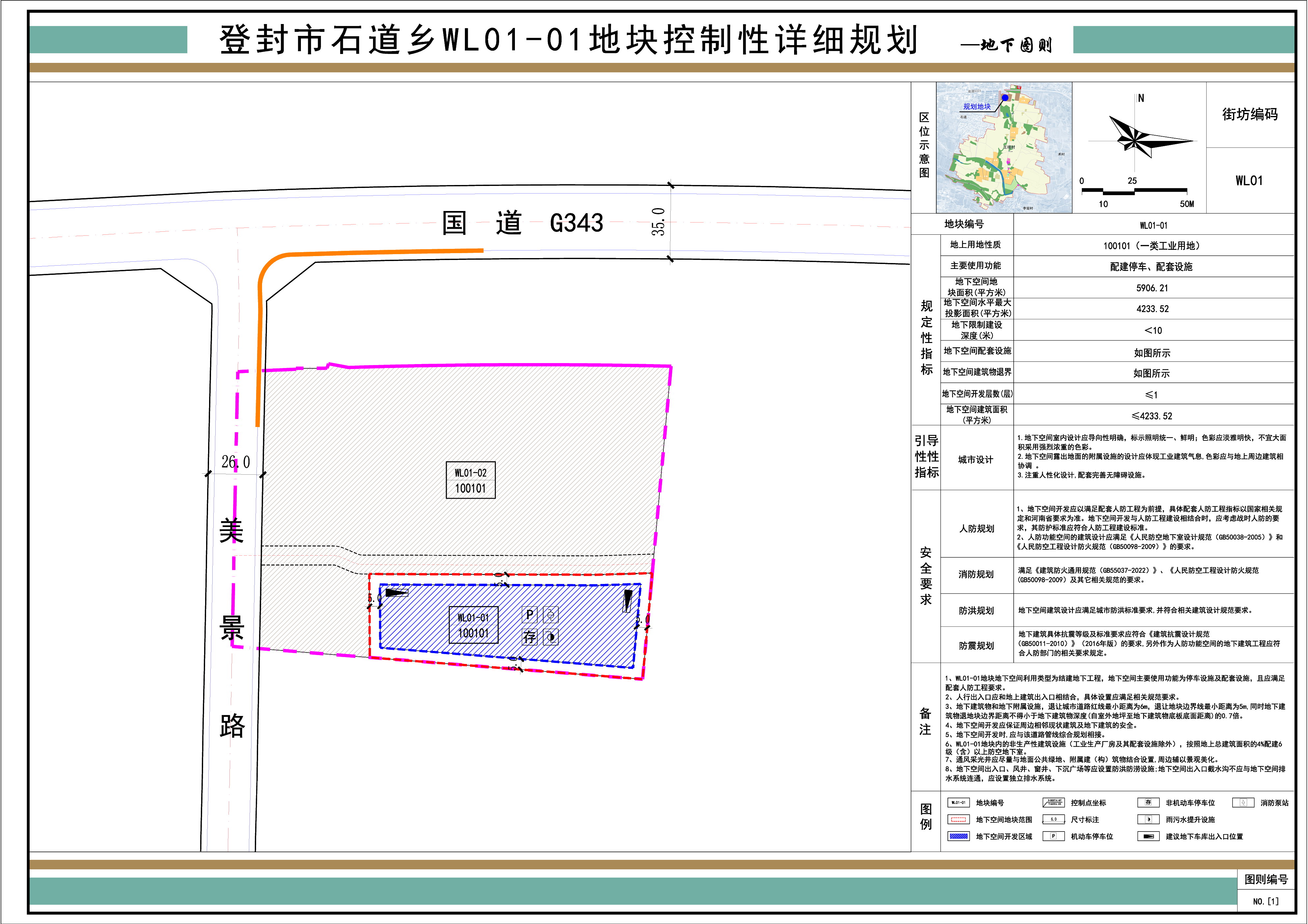Click the 26.0 road width dimension

pyautogui.click(x=235, y=462)
